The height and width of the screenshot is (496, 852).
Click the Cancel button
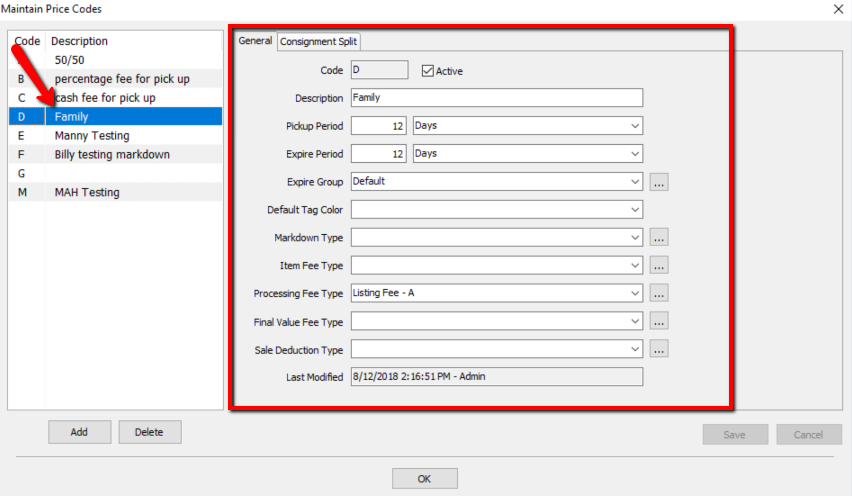(x=809, y=435)
